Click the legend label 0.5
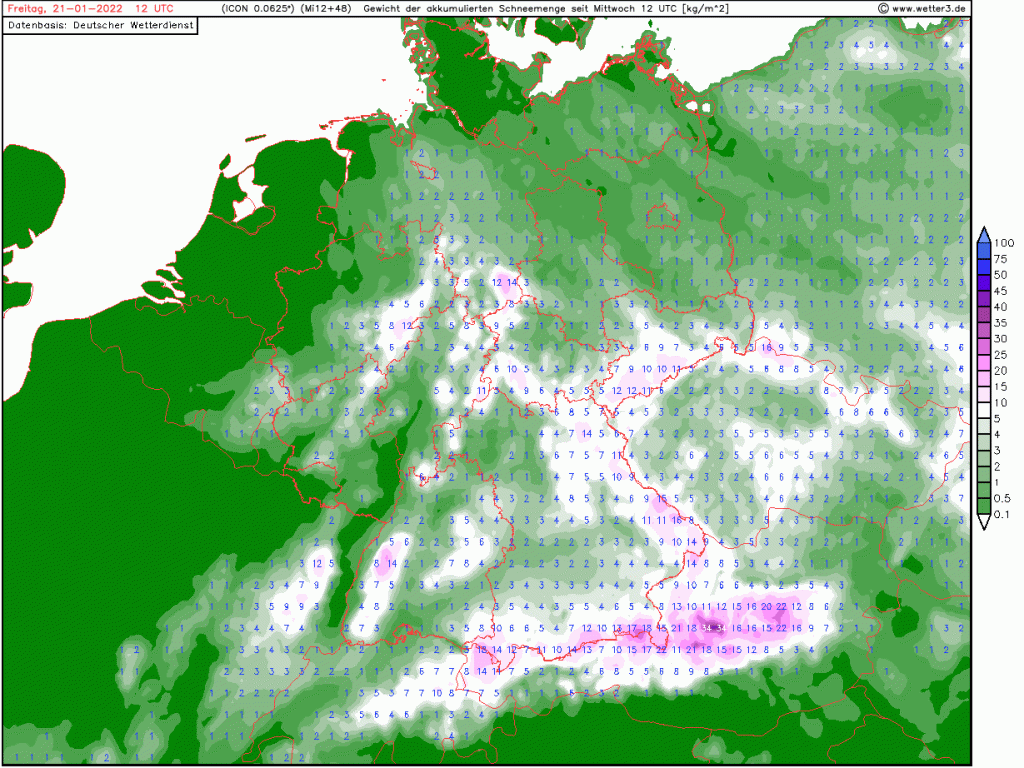Screen dimensions: 1024x768 click(1005, 498)
